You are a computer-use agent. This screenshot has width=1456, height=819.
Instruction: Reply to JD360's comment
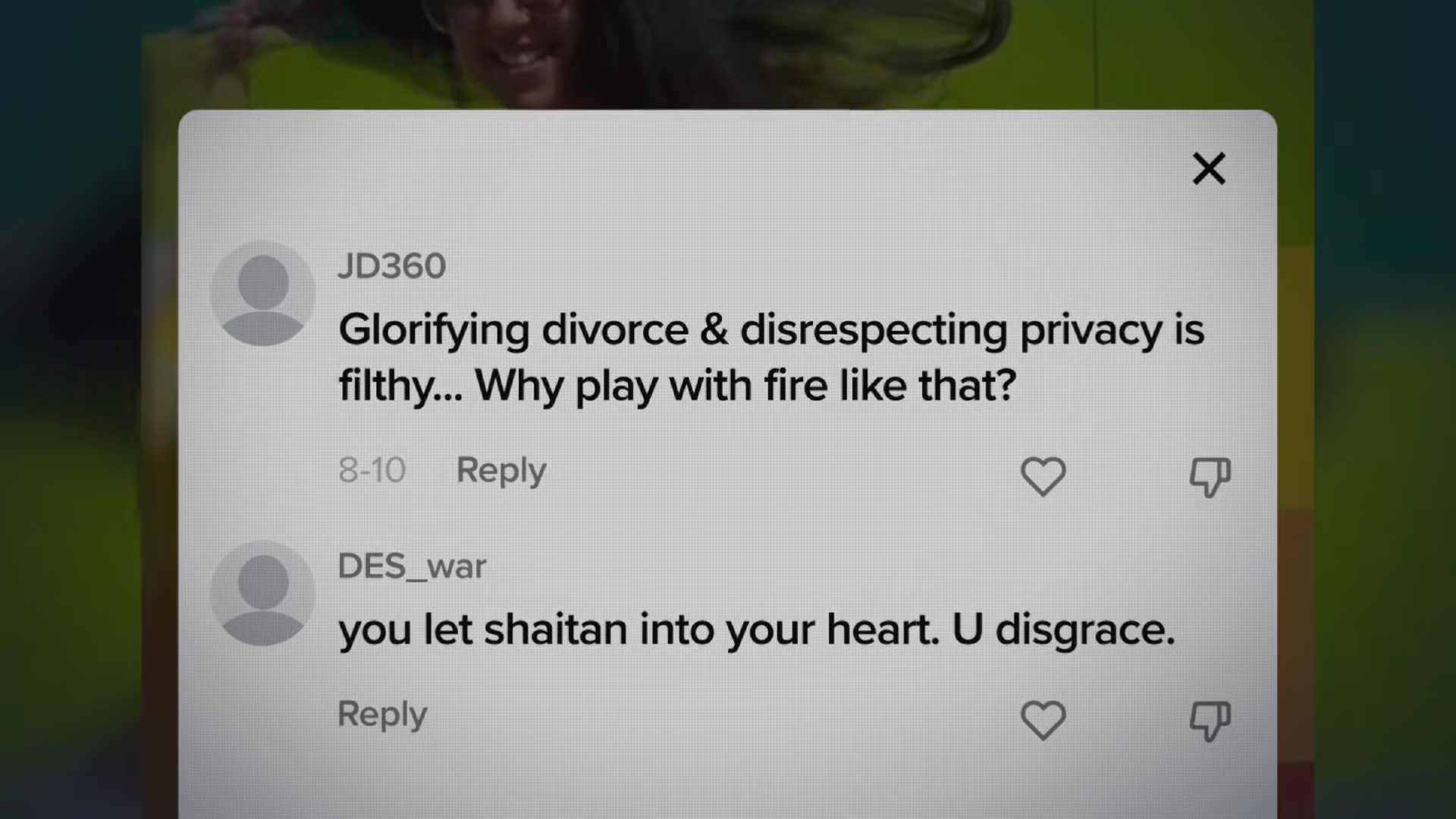500,472
